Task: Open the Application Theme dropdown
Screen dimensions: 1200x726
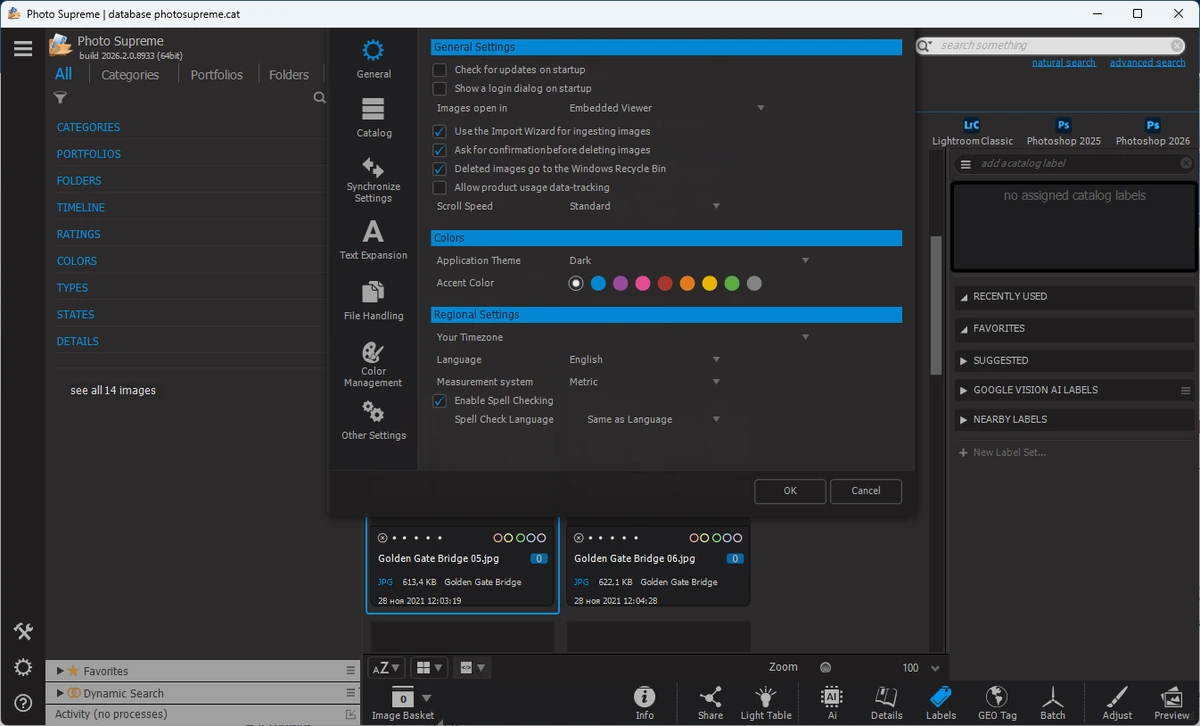Action: (689, 261)
